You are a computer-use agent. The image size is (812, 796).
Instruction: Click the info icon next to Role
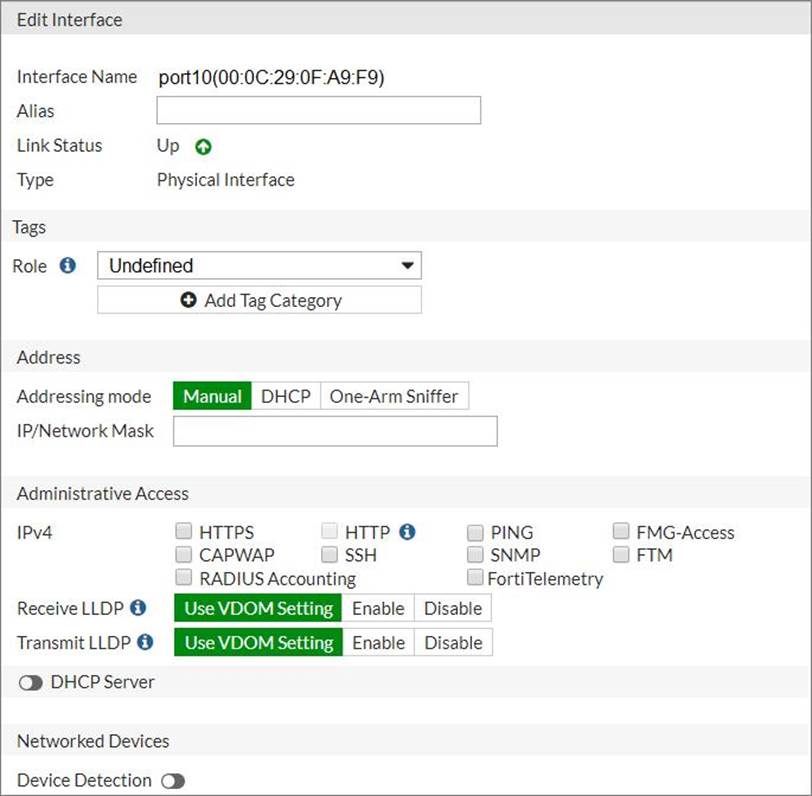pos(68,266)
